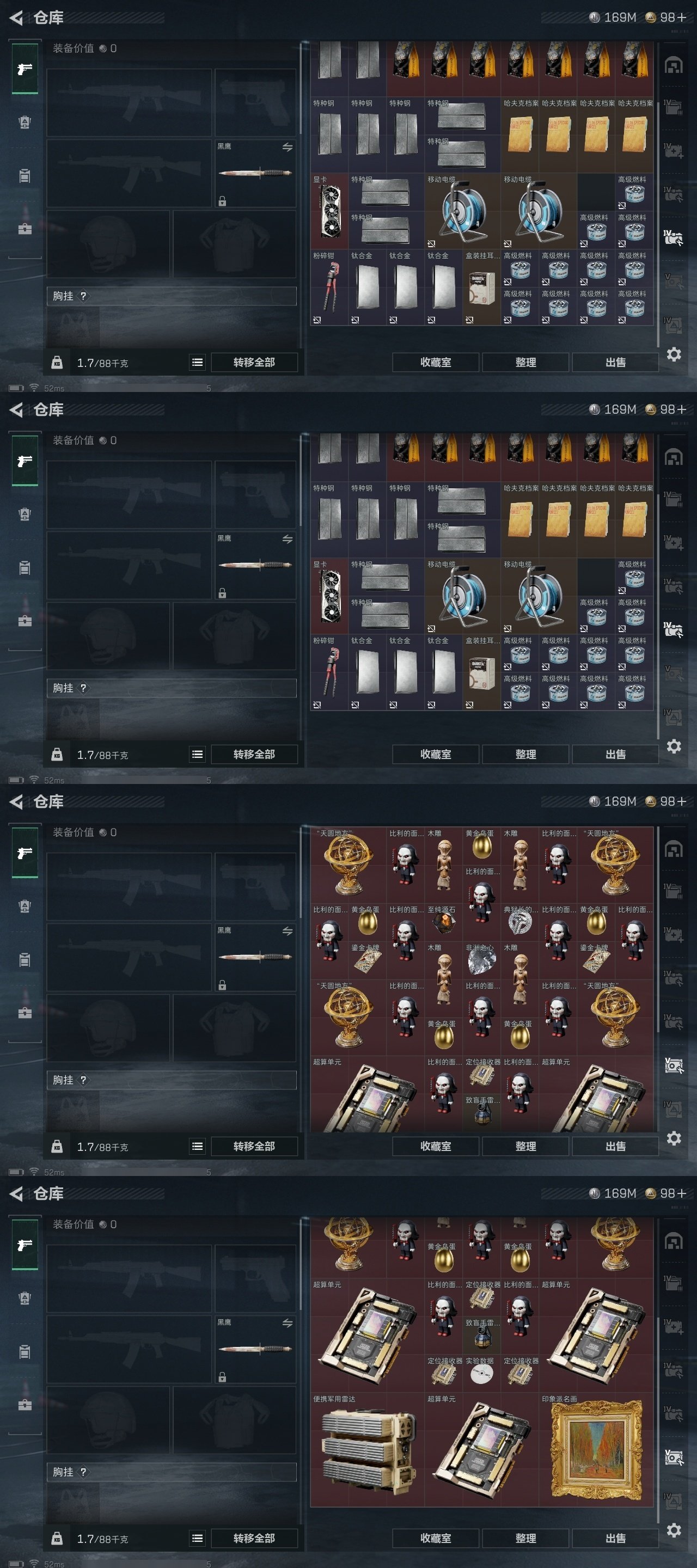
Task: Toggle the lock icon beside the weight display
Action: click(x=57, y=362)
